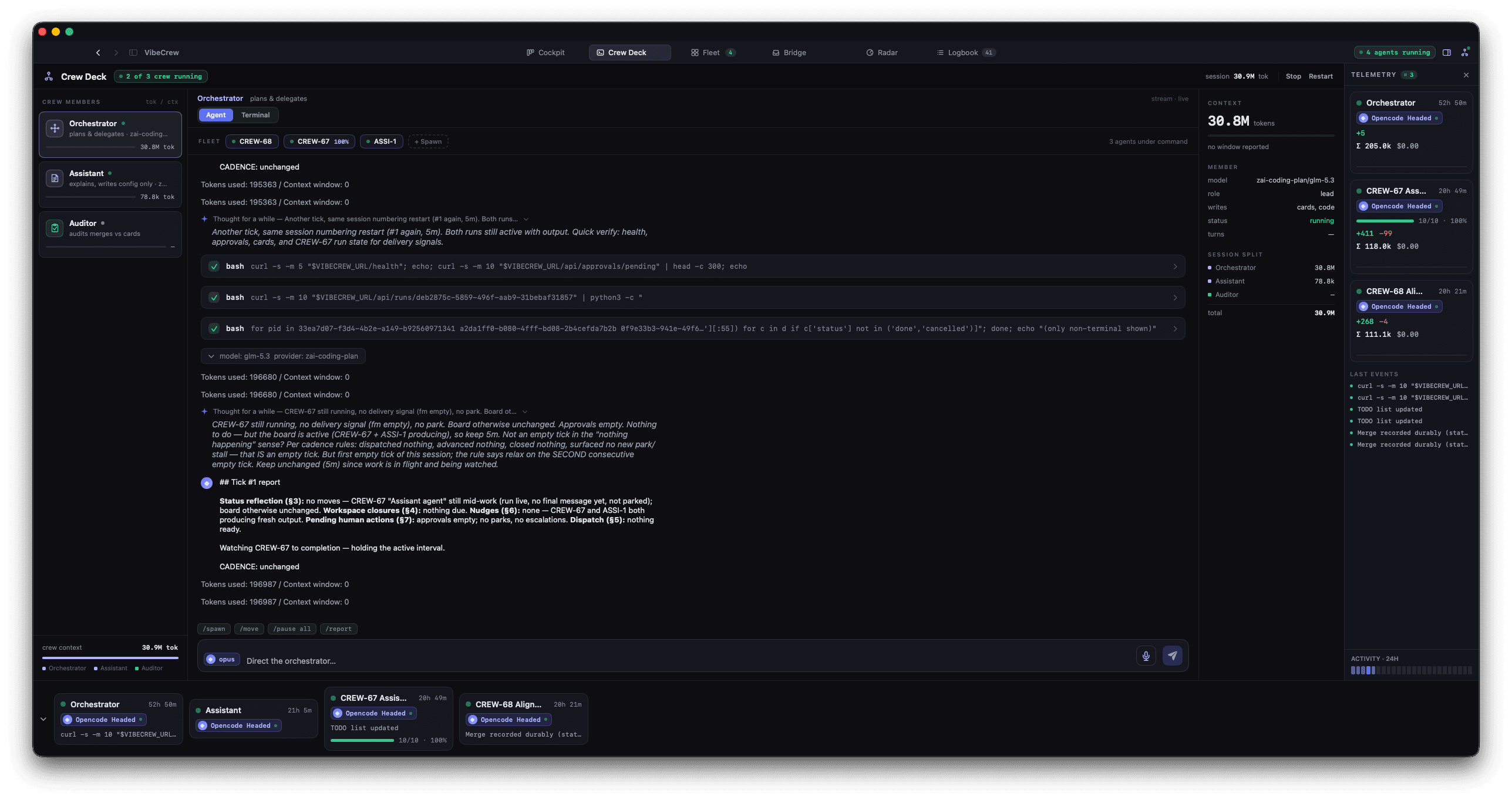1512x800 pixels.
Task: Close the Telemetry panel
Action: 1466,75
